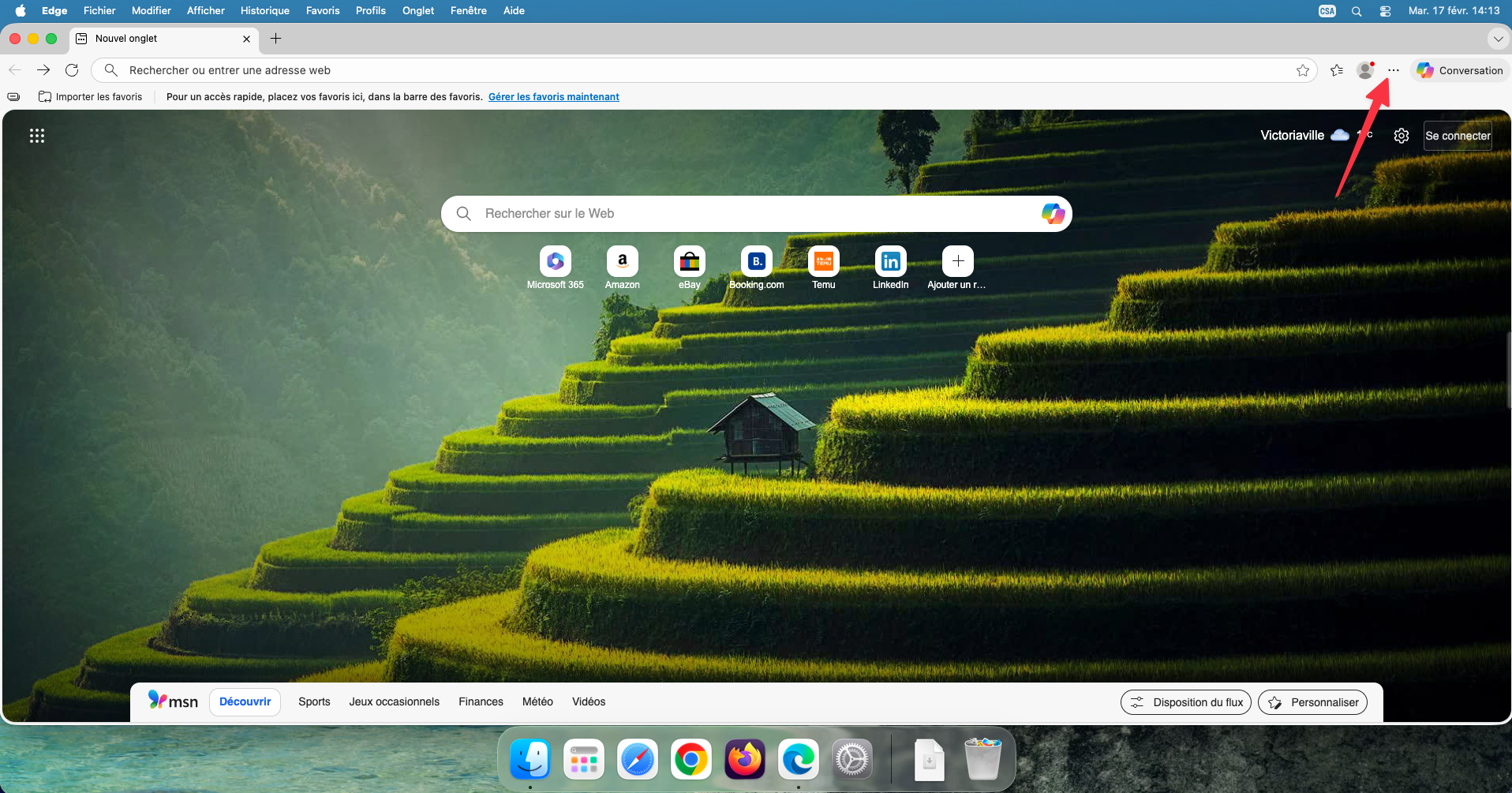Open the Edge application menu
Screen dimensions: 1512x793
click(54, 10)
